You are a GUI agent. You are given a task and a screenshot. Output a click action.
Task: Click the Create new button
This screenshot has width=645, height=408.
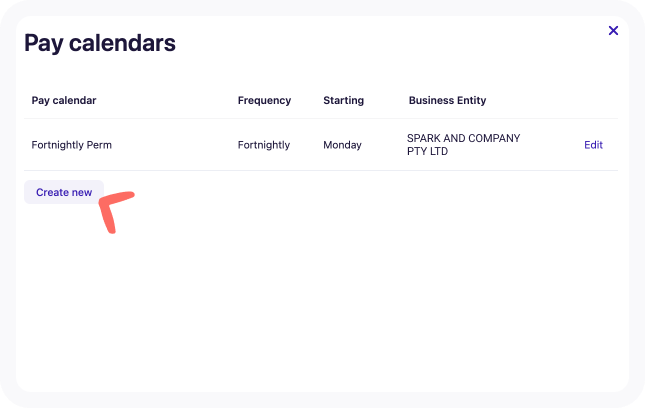(x=64, y=192)
